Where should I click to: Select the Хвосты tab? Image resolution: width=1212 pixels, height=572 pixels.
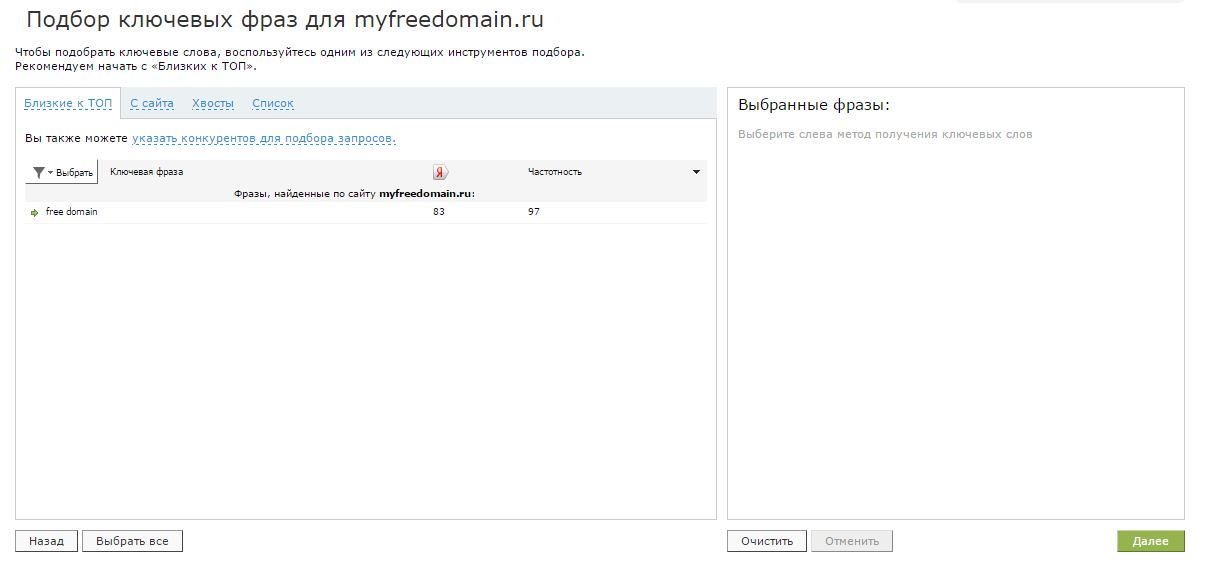[x=213, y=103]
